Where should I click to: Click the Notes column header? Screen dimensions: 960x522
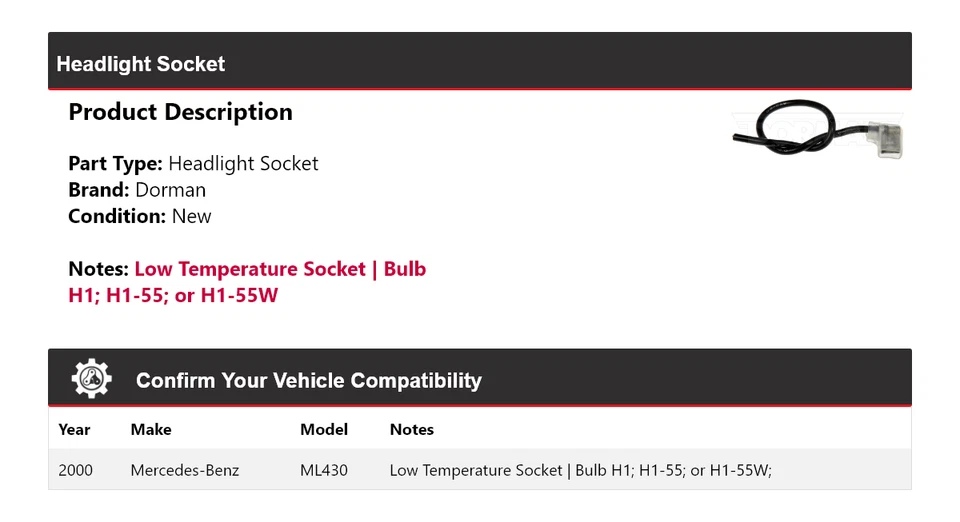(411, 430)
